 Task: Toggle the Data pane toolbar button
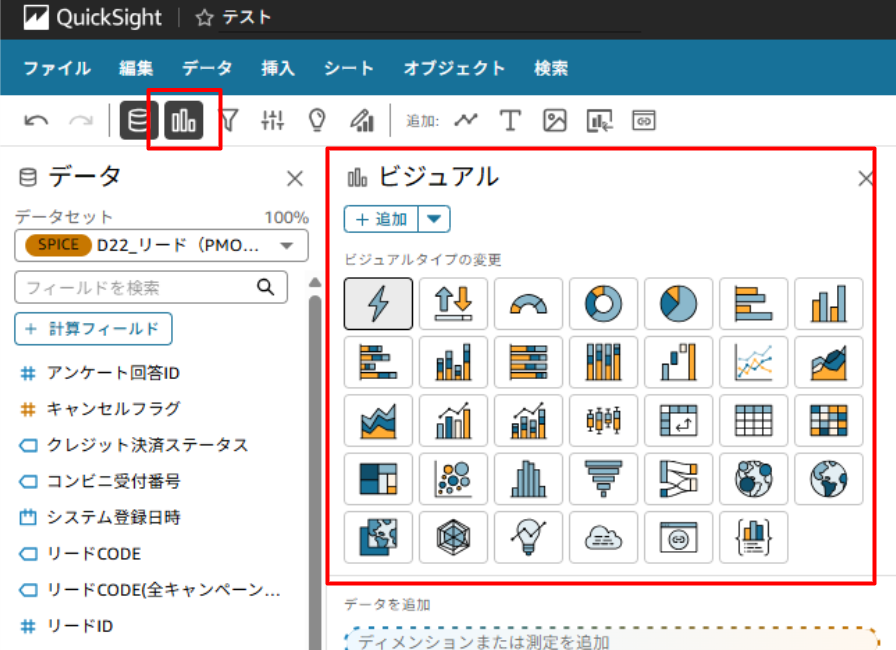coord(139,121)
